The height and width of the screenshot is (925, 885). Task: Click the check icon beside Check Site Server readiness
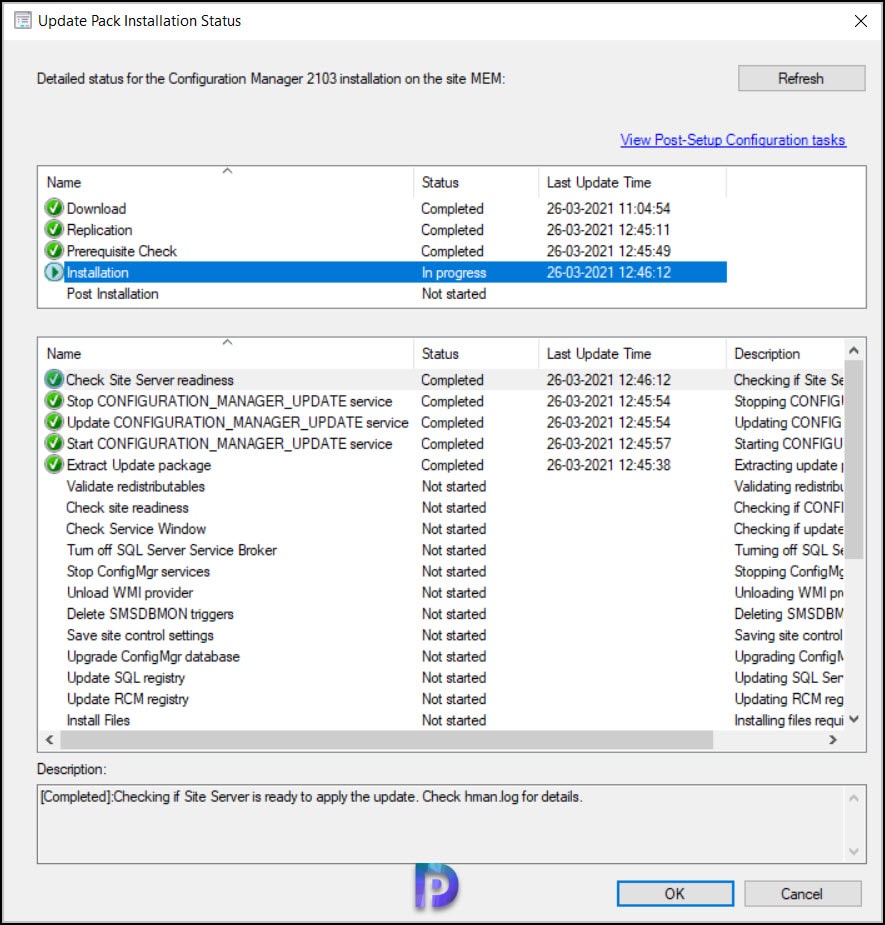coord(54,379)
